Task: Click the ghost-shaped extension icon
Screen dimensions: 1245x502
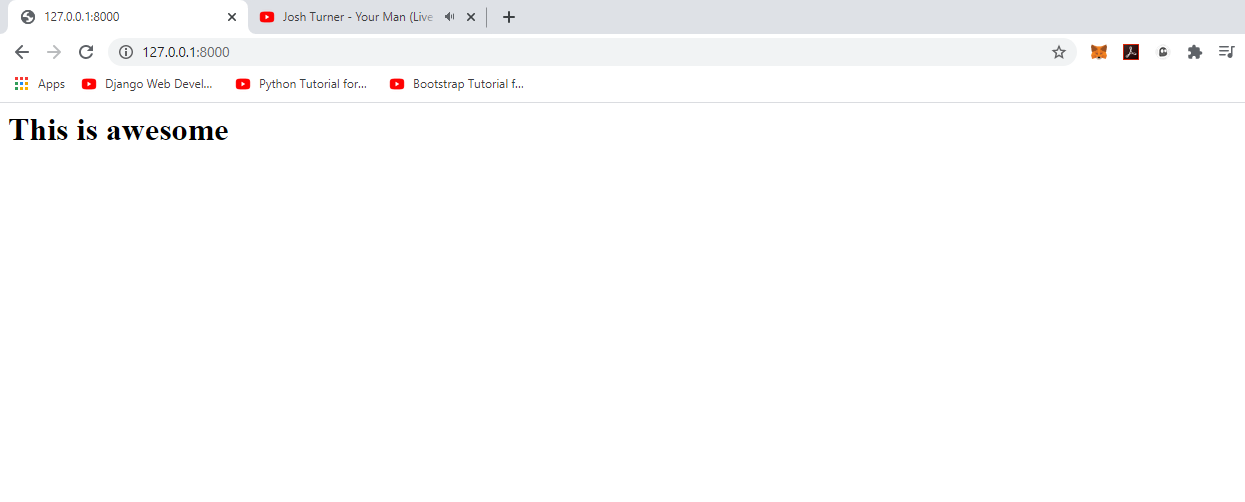Action: pyautogui.click(x=1163, y=52)
